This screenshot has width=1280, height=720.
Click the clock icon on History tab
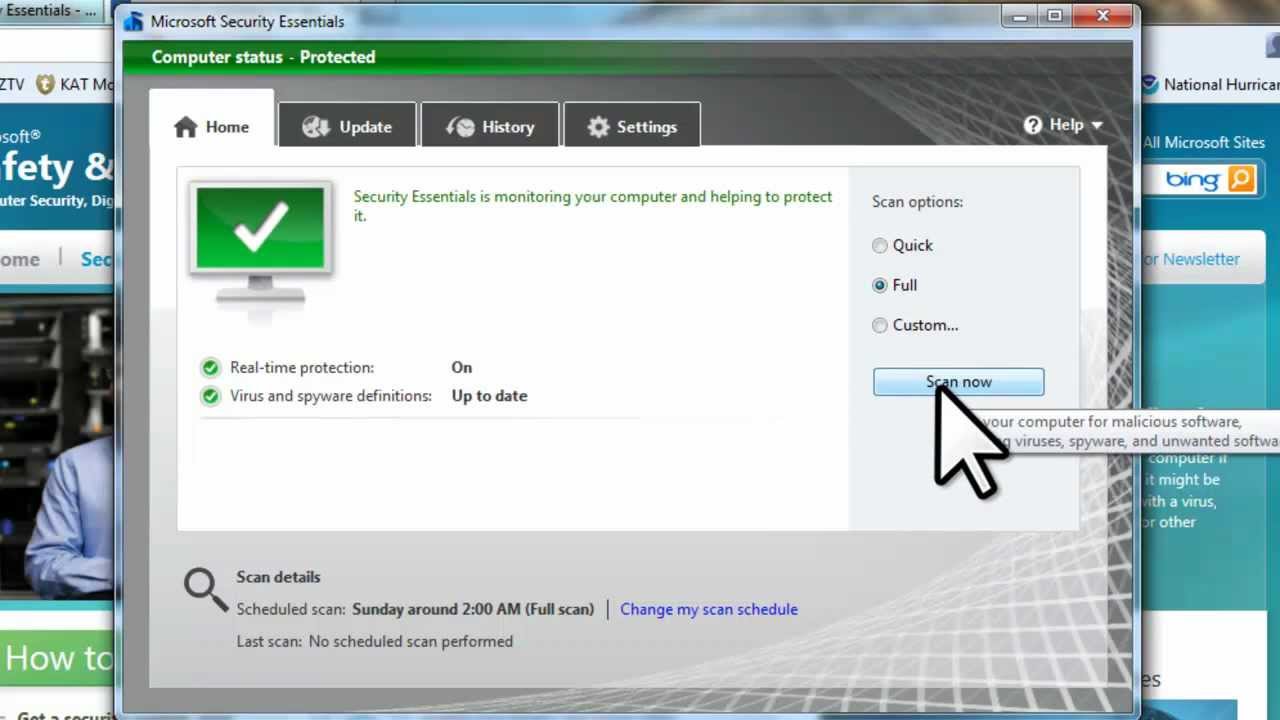click(x=460, y=127)
